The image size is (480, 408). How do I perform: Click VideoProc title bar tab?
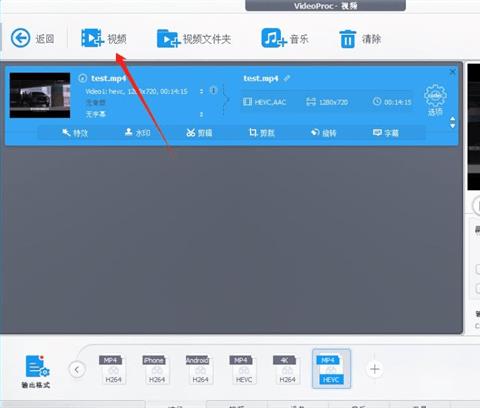coord(325,6)
